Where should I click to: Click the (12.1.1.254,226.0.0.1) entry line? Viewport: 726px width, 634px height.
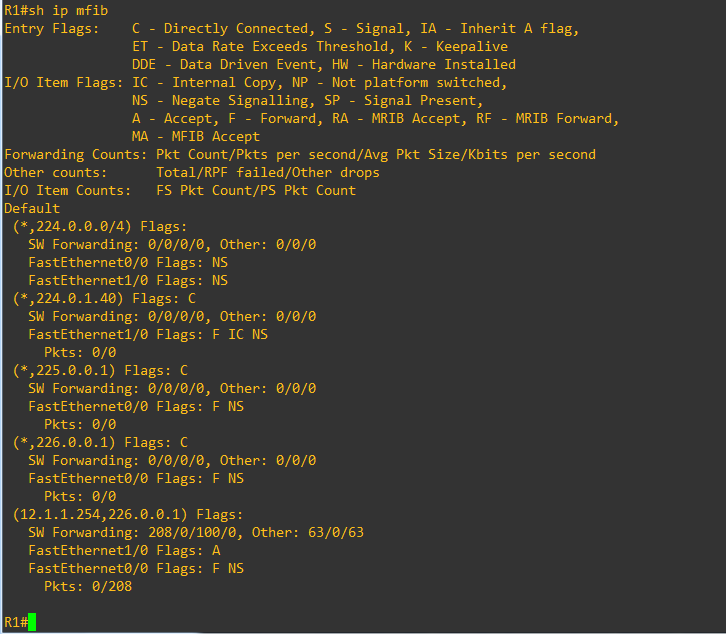point(128,515)
